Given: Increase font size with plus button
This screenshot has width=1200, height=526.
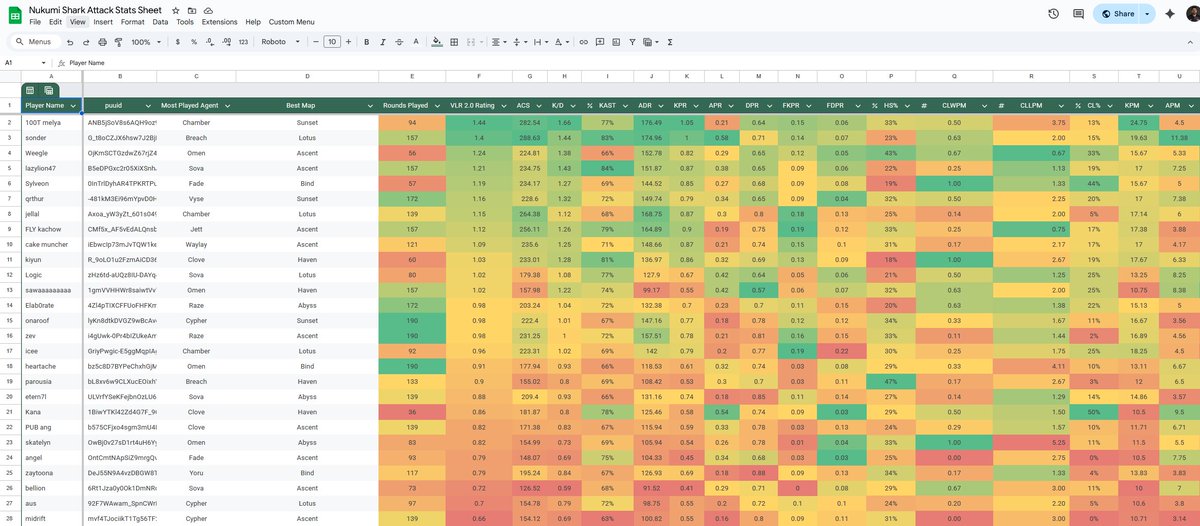Looking at the screenshot, I should (x=349, y=42).
